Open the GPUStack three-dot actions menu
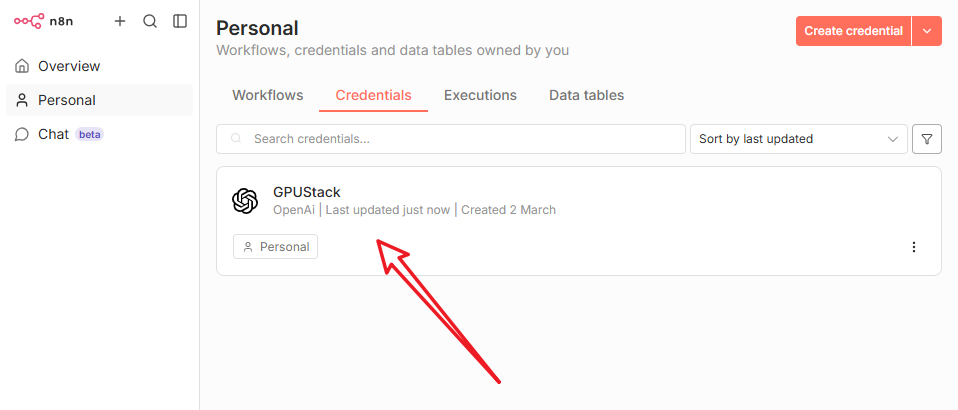Viewport: 958px width, 410px height. point(913,247)
